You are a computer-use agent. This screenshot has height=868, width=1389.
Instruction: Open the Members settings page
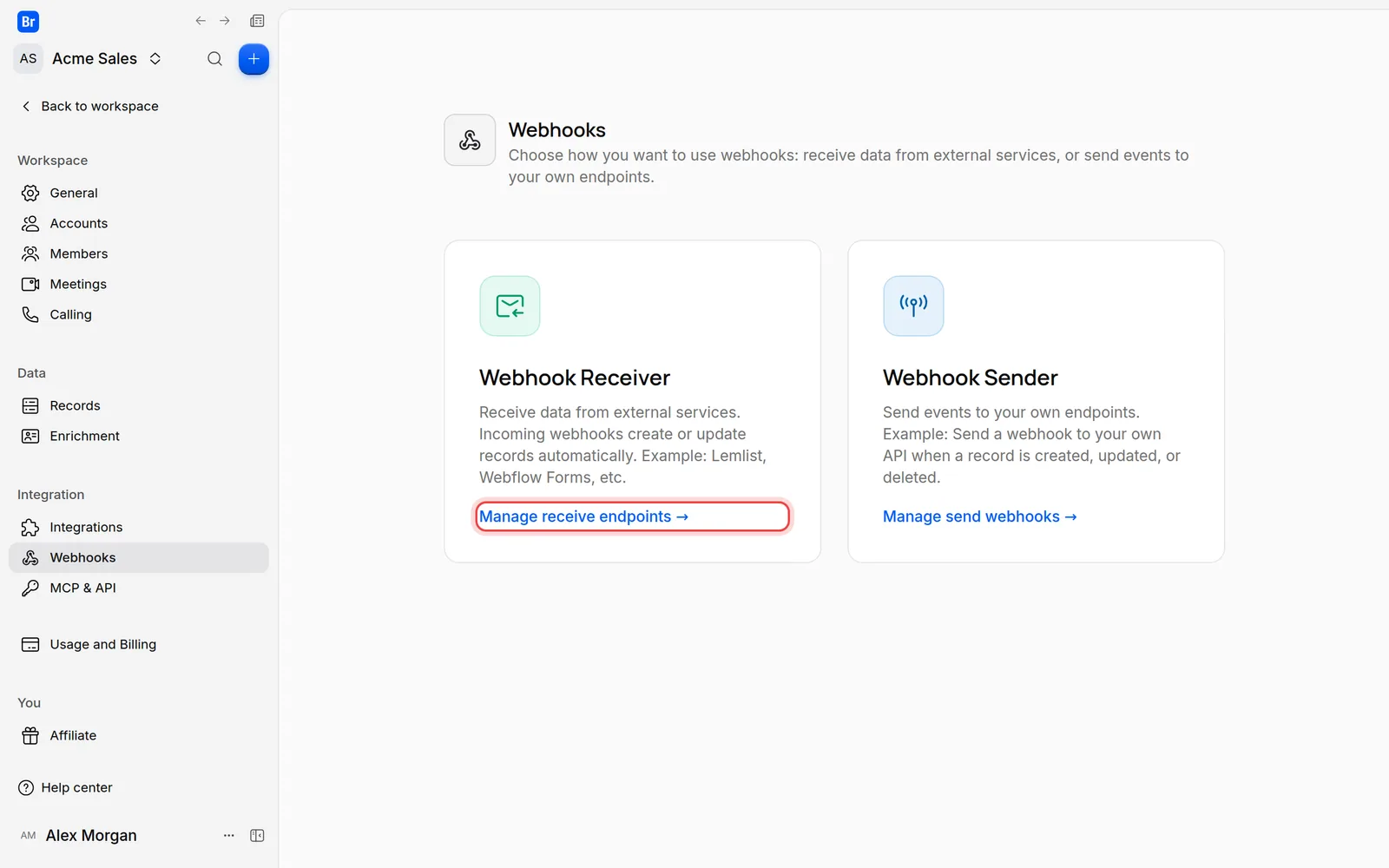139,253
